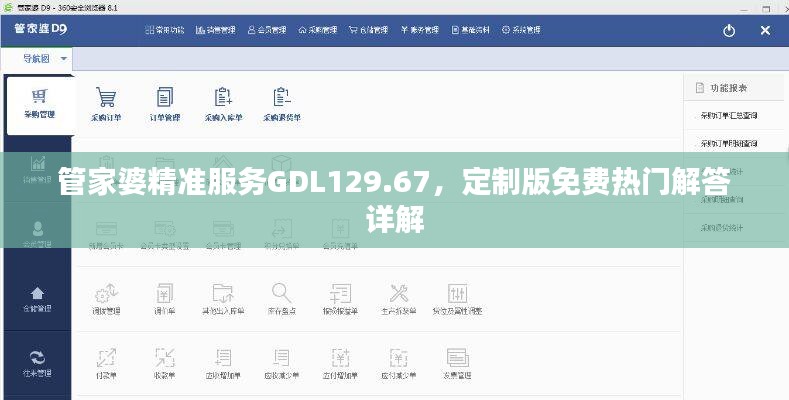The width and height of the screenshot is (789, 400).
Task: Open 采购订单汇总查询 report link
Action: pyautogui.click(x=729, y=116)
